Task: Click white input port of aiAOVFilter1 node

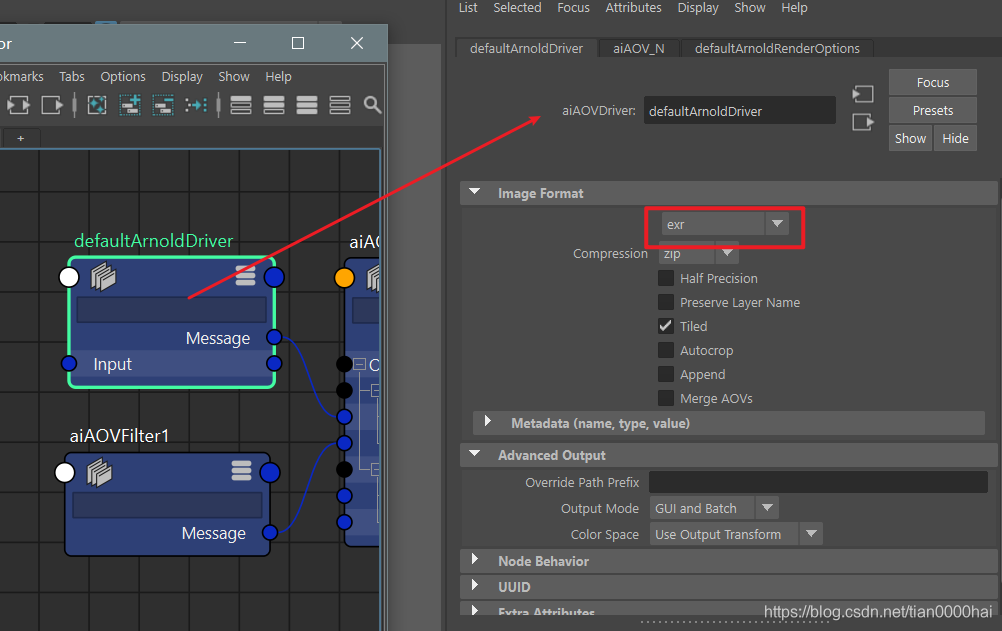Action: pos(65,472)
